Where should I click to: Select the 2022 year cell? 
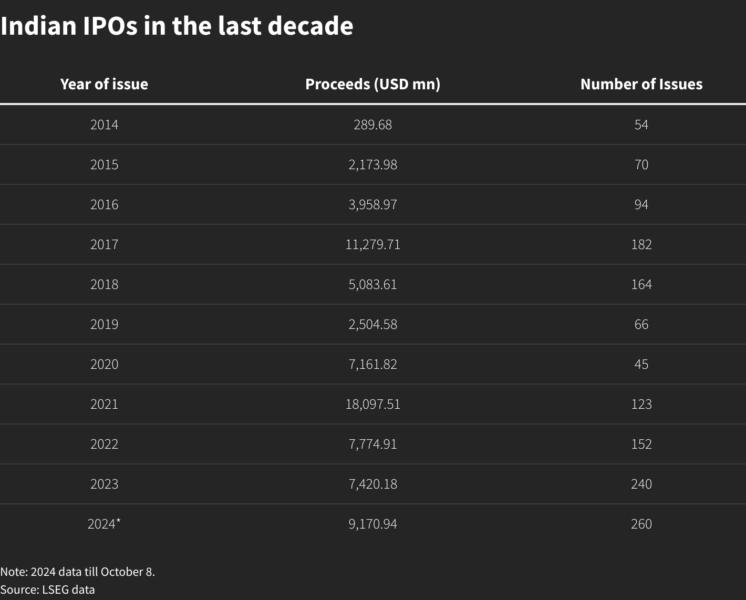coord(104,444)
